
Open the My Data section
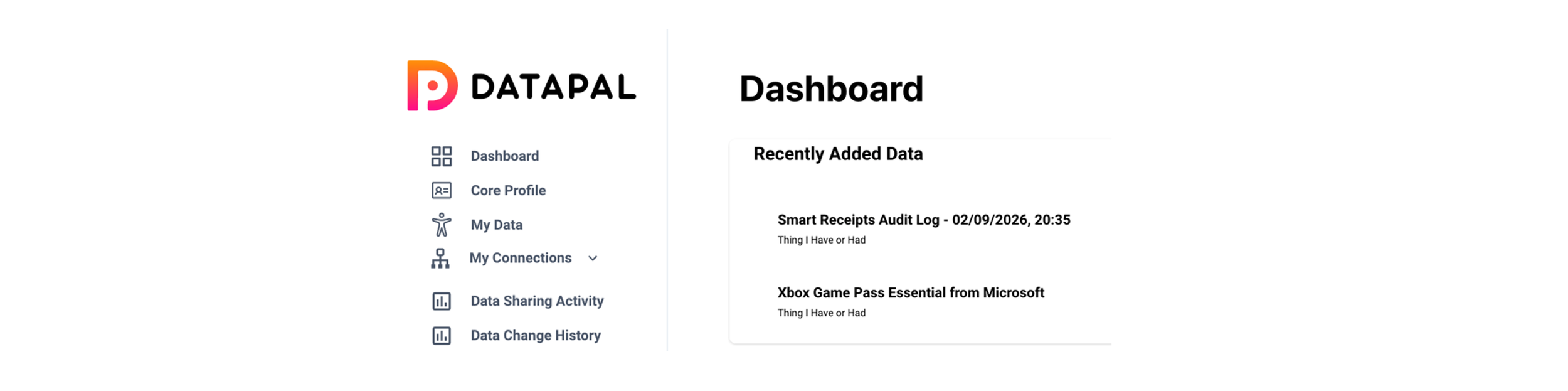pyautogui.click(x=497, y=225)
